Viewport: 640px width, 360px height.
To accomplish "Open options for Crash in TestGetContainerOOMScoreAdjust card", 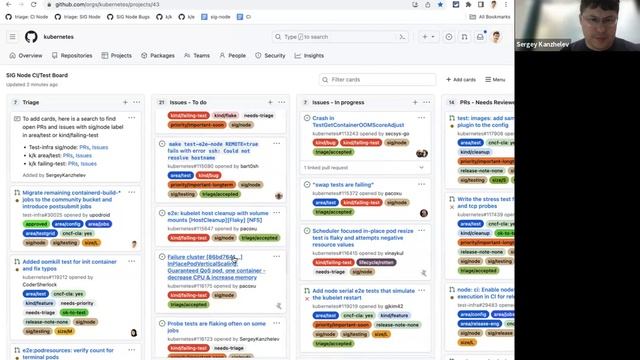I will click(422, 118).
